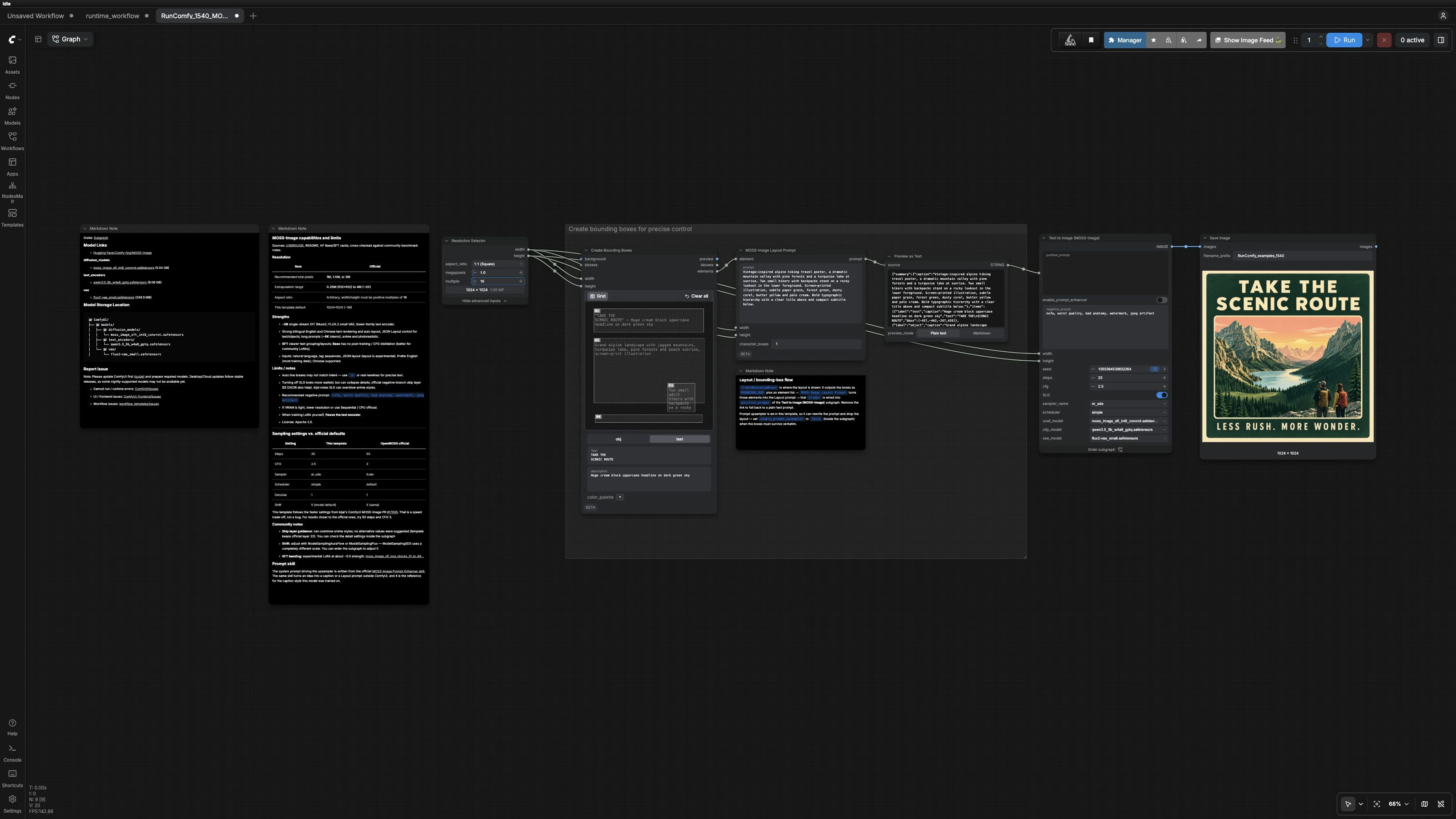The image size is (1456, 819).
Task: Click the star favorites icon next to Manager
Action: [x=1153, y=40]
